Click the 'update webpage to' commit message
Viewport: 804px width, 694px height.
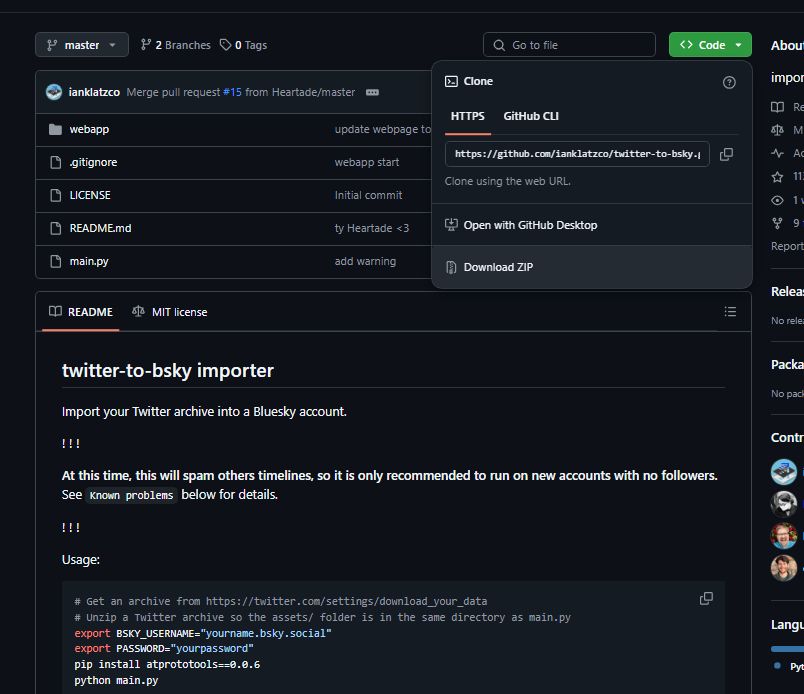[383, 129]
